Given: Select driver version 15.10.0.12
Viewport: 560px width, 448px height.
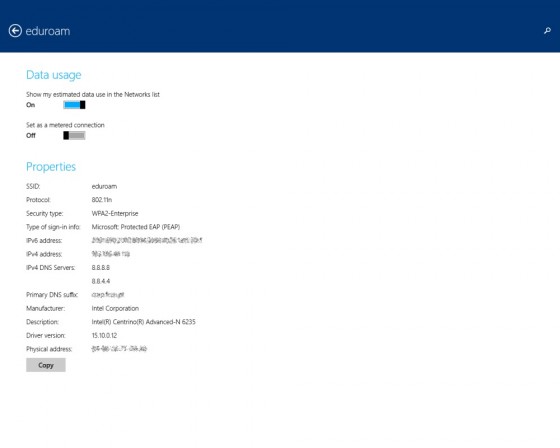Looking at the screenshot, I should click(x=104, y=335).
